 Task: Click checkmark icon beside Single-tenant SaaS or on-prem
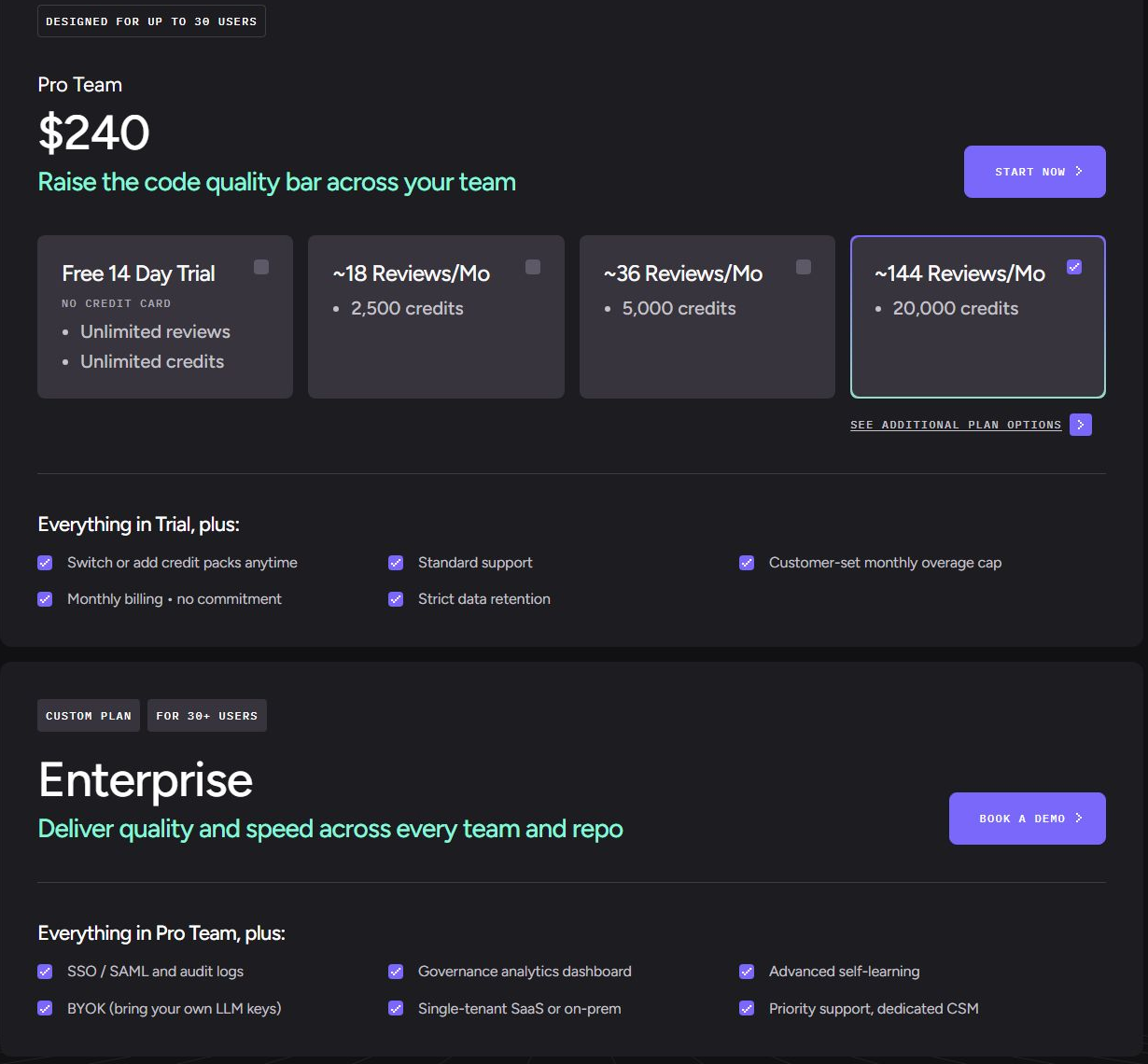pos(396,1008)
